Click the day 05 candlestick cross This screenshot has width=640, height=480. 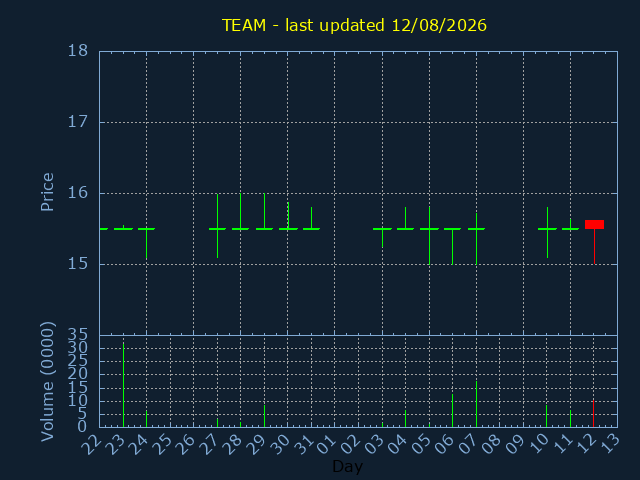[429, 236]
